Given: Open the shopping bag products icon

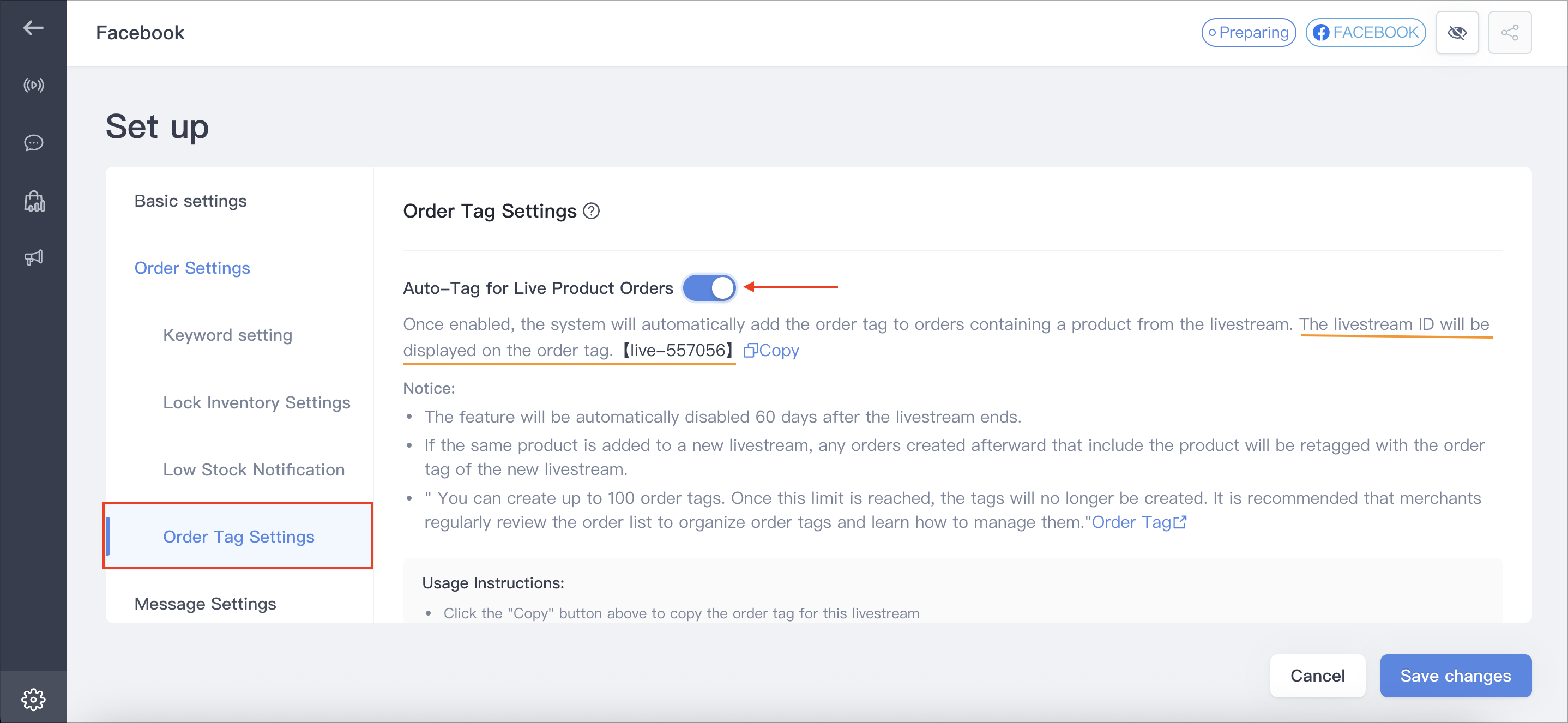Looking at the screenshot, I should [34, 201].
